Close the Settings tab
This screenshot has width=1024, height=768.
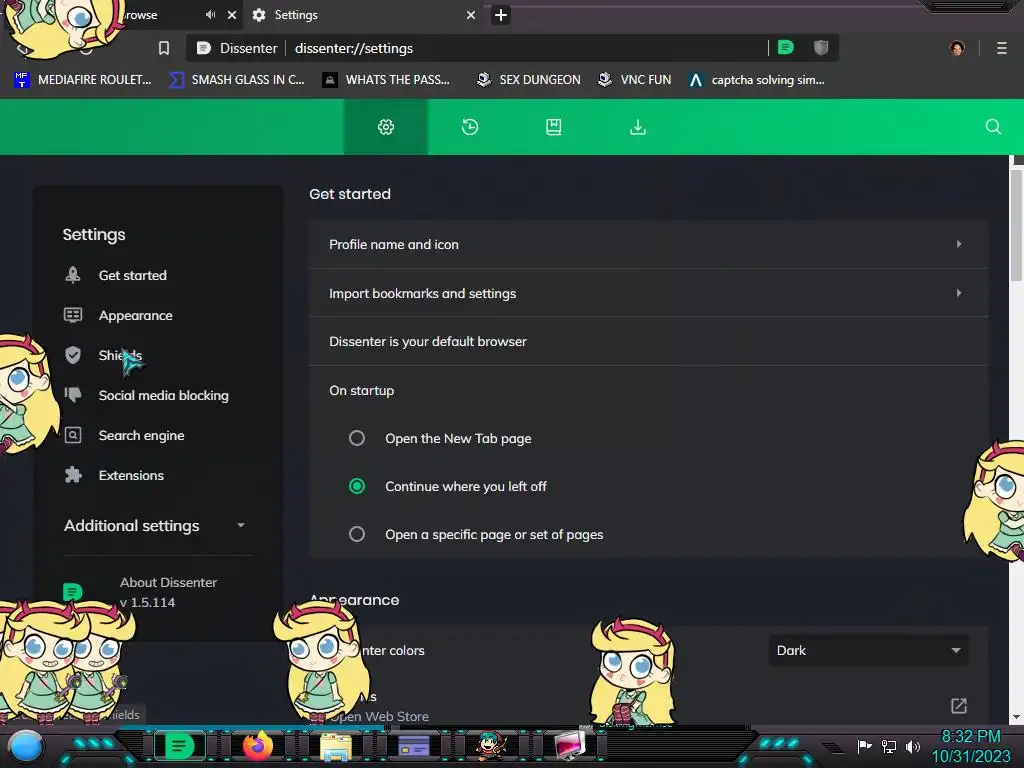point(471,15)
